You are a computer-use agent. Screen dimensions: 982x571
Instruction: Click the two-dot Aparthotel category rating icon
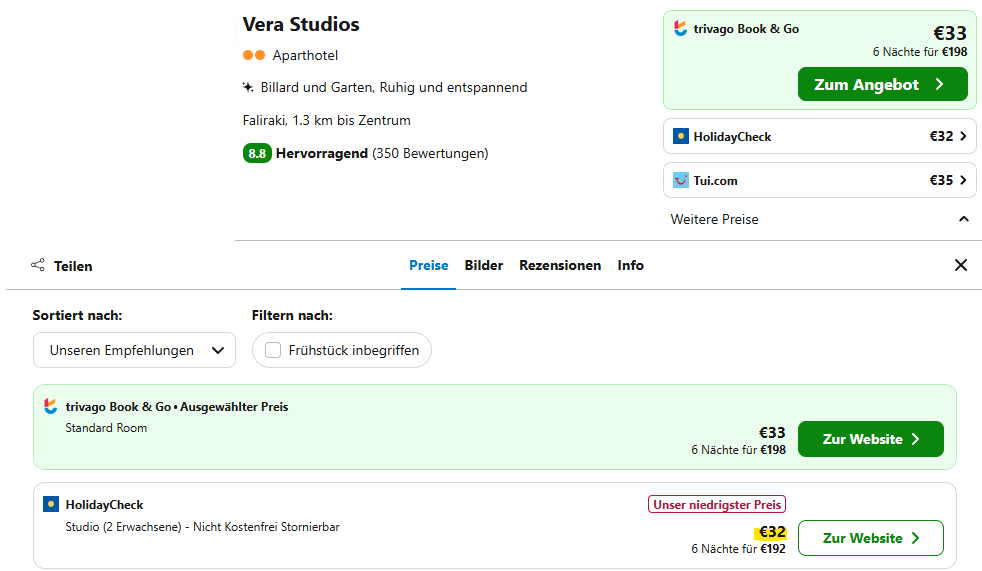[x=254, y=55]
